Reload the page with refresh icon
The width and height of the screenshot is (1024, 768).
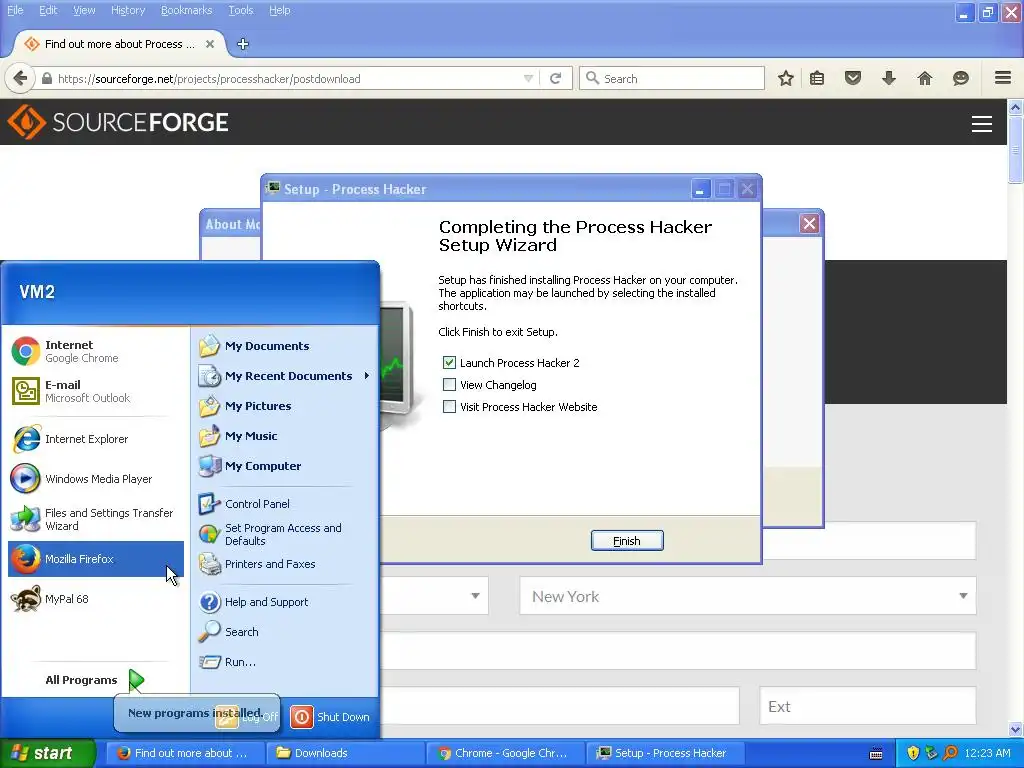(x=556, y=78)
